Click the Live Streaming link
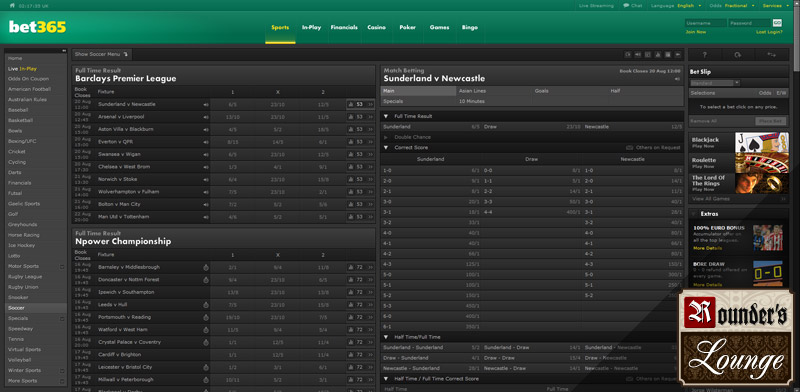The image size is (800, 392). click(x=596, y=6)
